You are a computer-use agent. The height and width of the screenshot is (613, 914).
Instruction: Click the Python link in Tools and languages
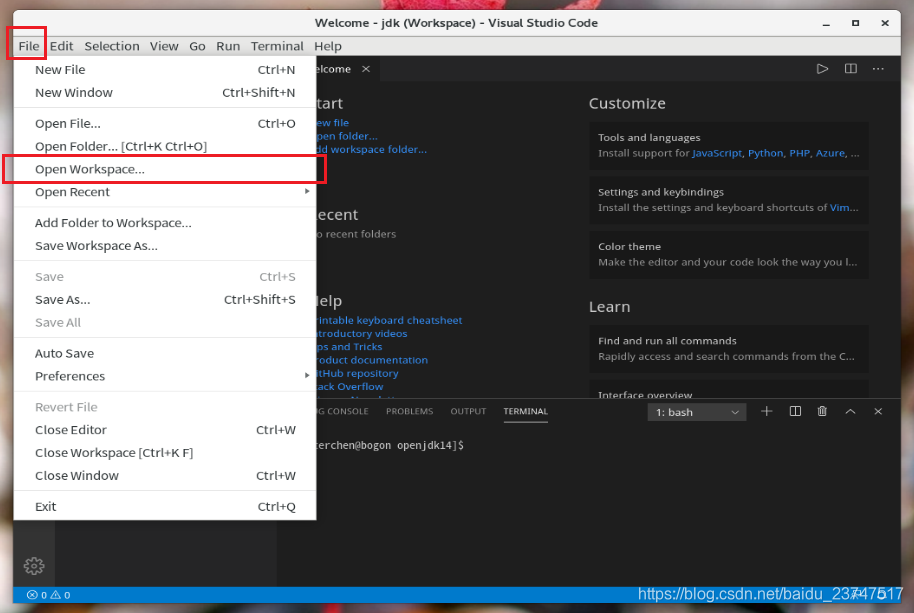point(765,153)
